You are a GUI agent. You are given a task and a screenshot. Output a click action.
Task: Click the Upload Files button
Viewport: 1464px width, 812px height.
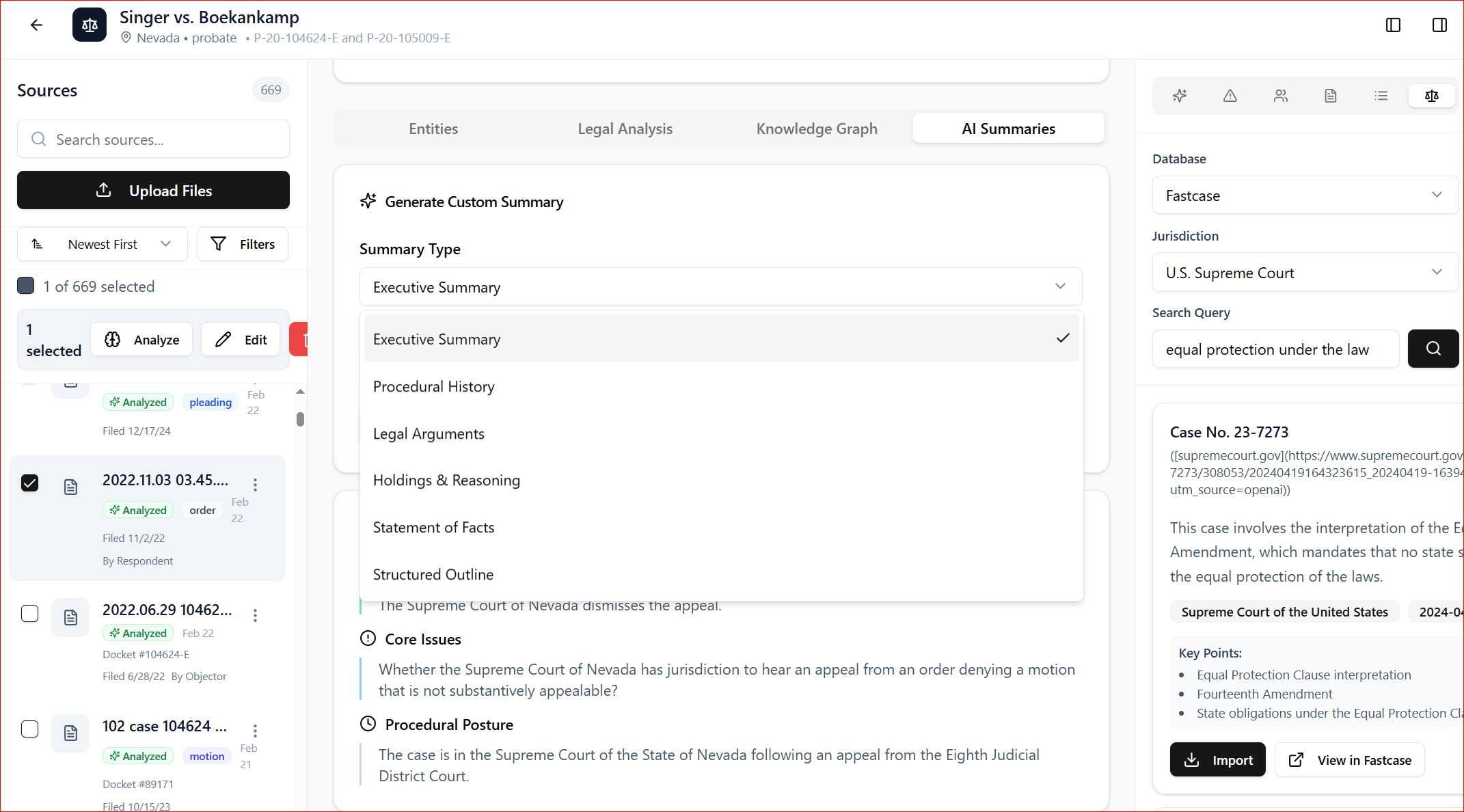click(x=153, y=191)
